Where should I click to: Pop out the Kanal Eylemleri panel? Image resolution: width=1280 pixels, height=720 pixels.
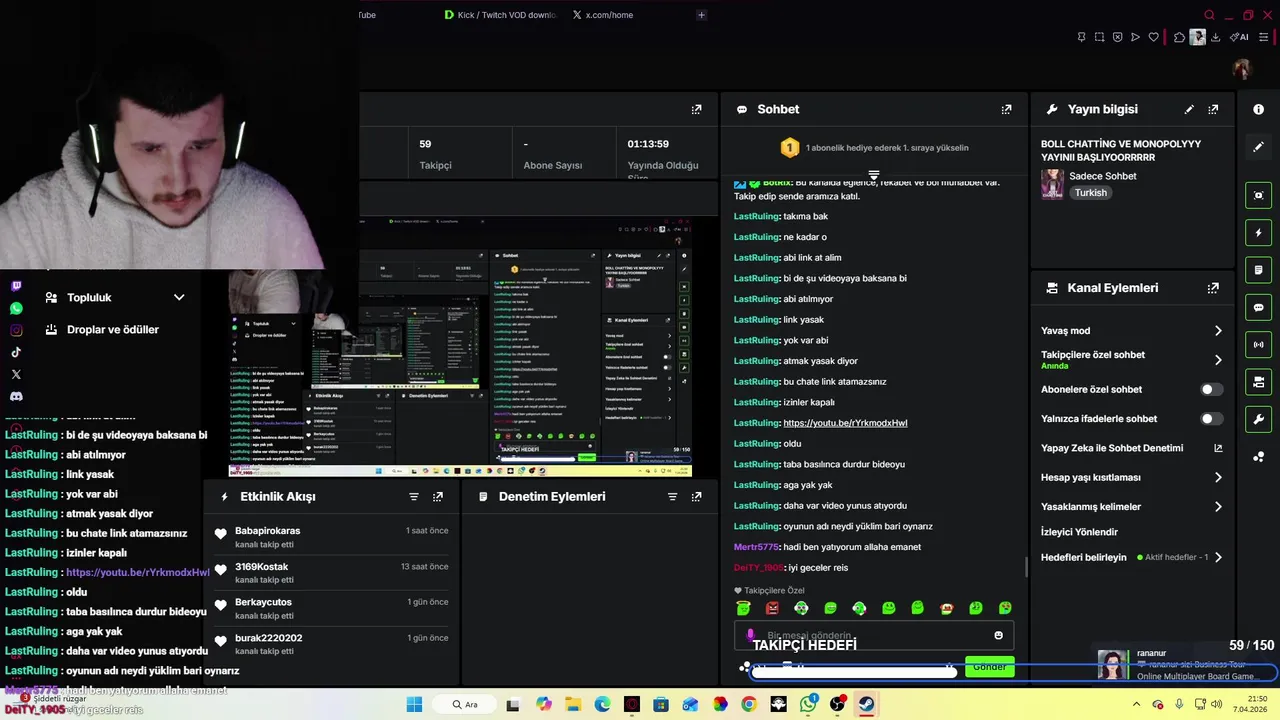pos(1213,288)
